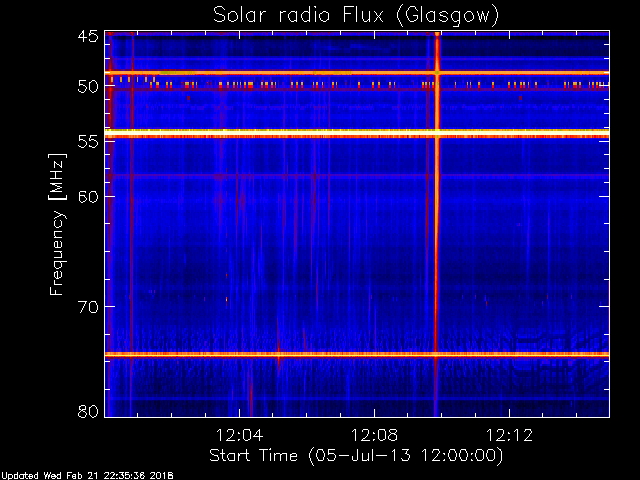Image resolution: width=640 pixels, height=480 pixels.
Task: Click the 50 frequency tick label
Action: [x=88, y=86]
